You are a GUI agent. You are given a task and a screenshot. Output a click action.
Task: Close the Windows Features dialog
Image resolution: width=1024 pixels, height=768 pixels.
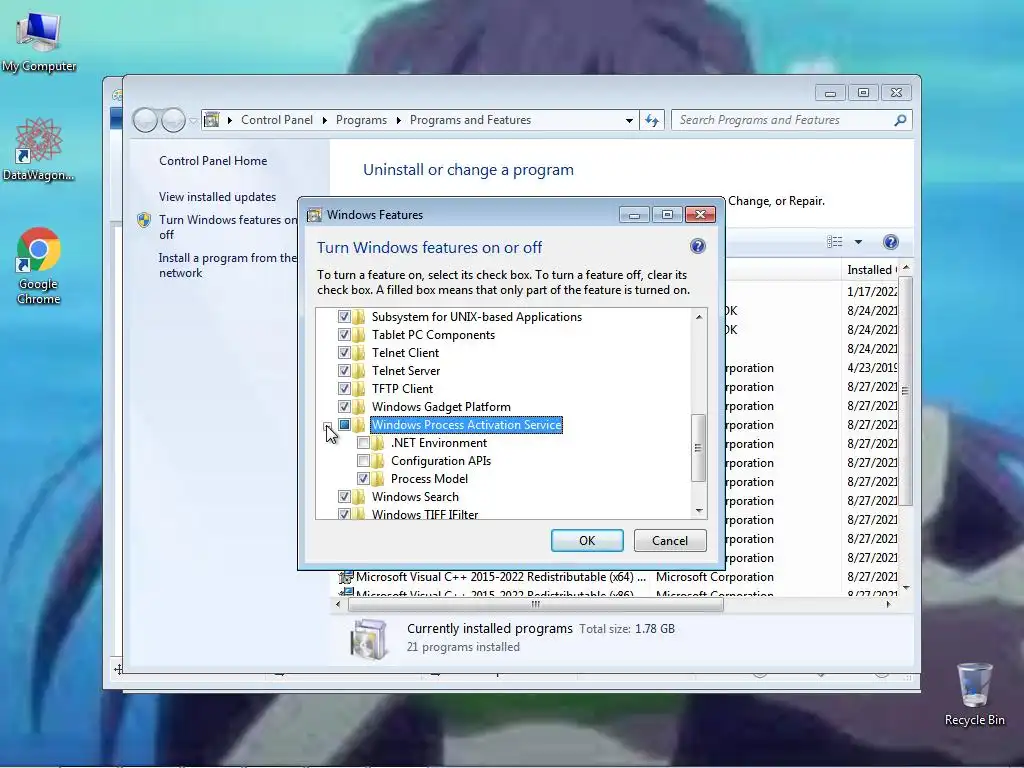(700, 215)
